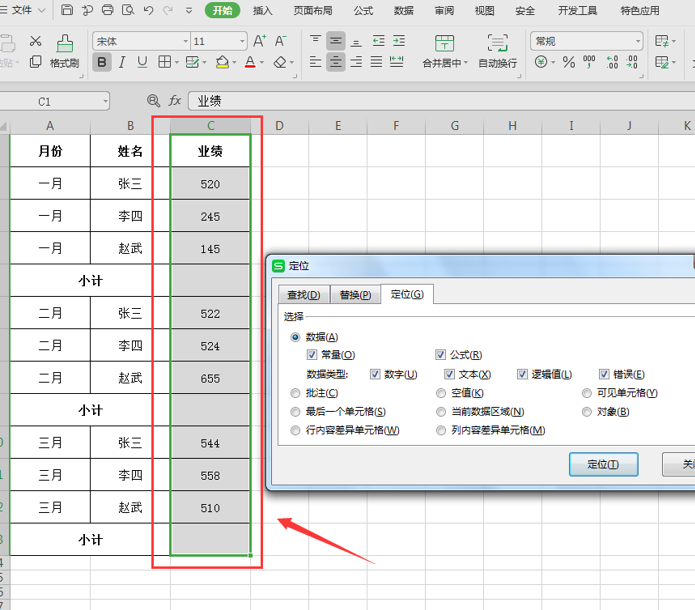Expand font color dropdown arrow
Image resolution: width=695 pixels, height=610 pixels.
click(262, 63)
